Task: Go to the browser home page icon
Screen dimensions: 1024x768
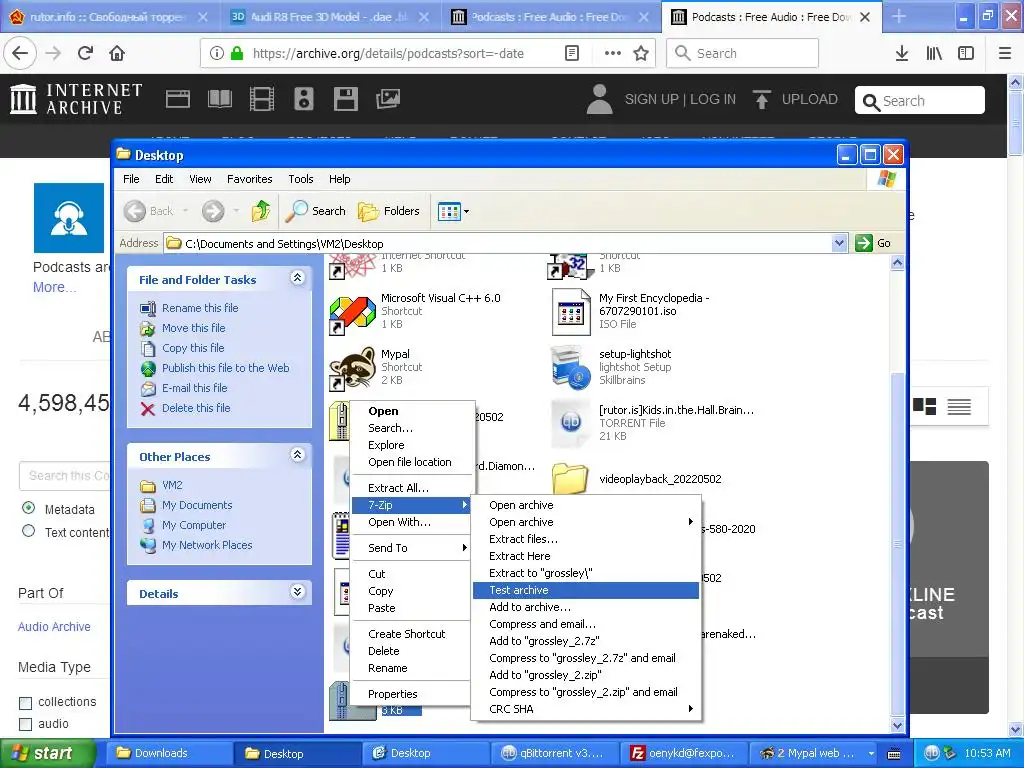Action: (117, 54)
